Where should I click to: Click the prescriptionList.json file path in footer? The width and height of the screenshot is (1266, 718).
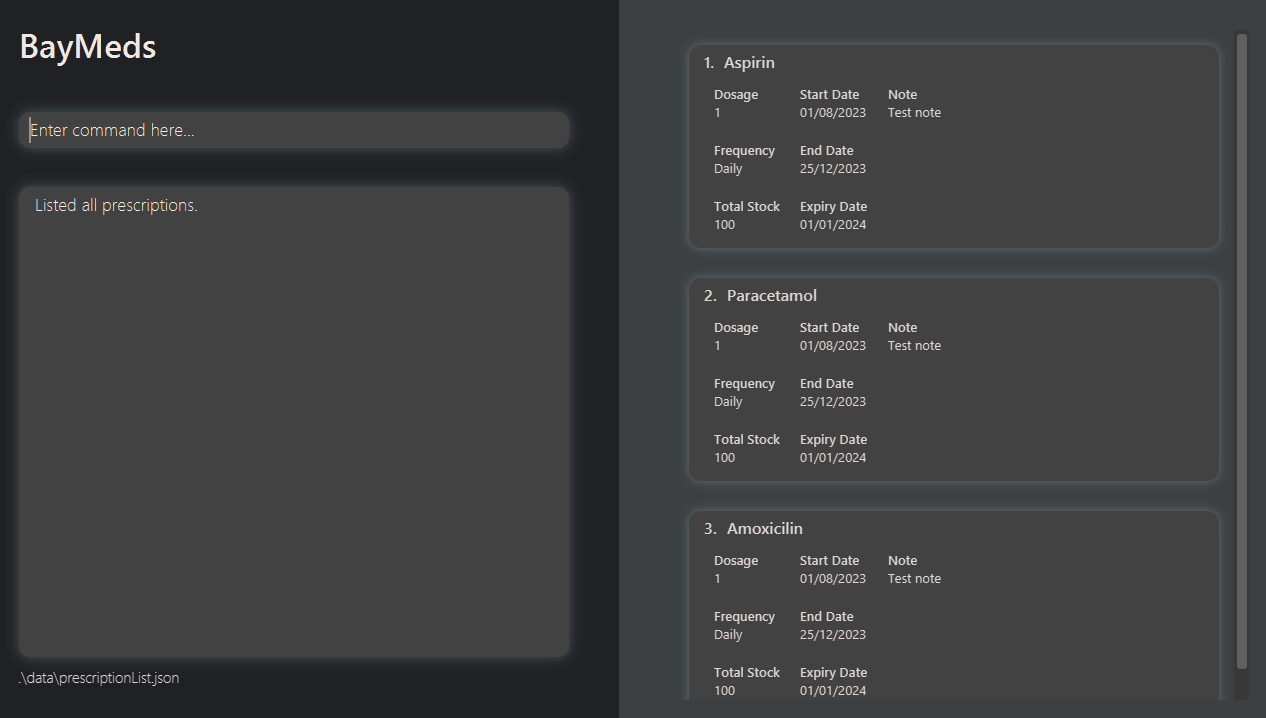[99, 678]
